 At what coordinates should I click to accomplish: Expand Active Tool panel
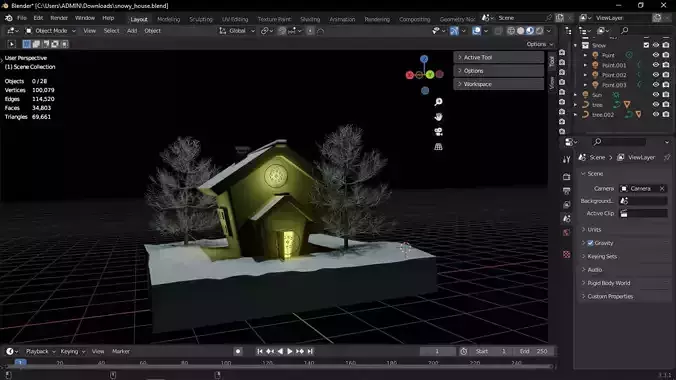coord(498,57)
